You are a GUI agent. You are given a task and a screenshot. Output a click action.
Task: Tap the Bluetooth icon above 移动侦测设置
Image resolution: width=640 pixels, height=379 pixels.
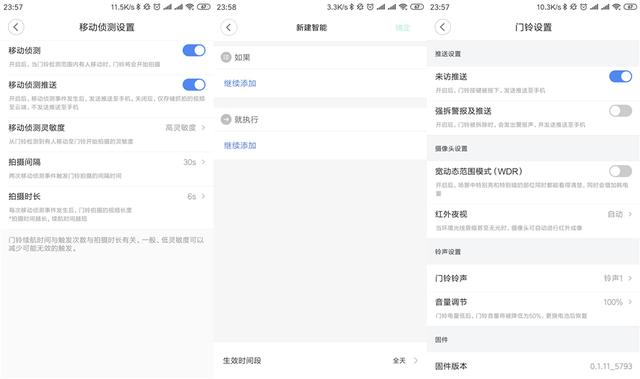tap(138, 7)
